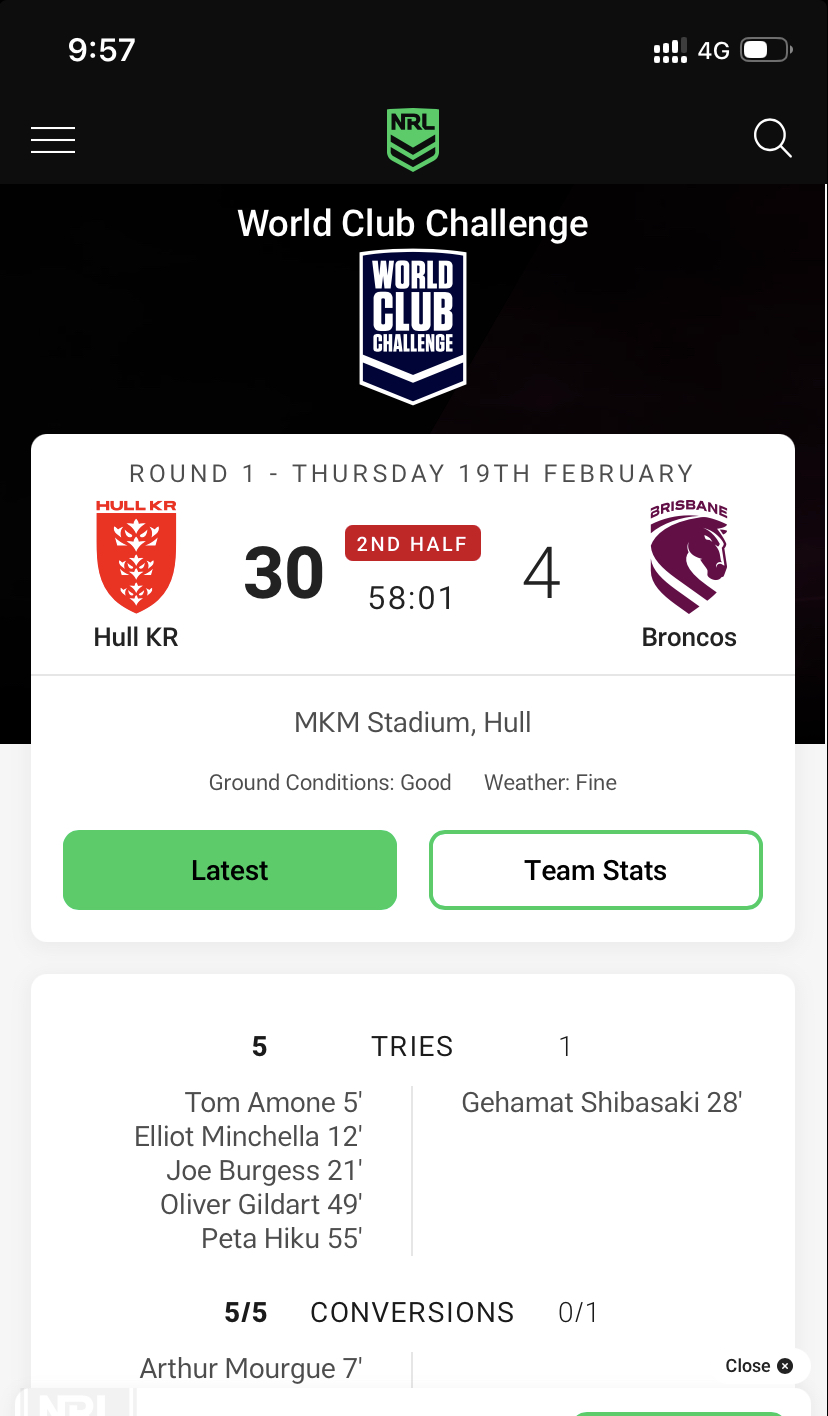Tap the 2ND HALF status badge
The width and height of the screenshot is (828, 1416).
(412, 544)
